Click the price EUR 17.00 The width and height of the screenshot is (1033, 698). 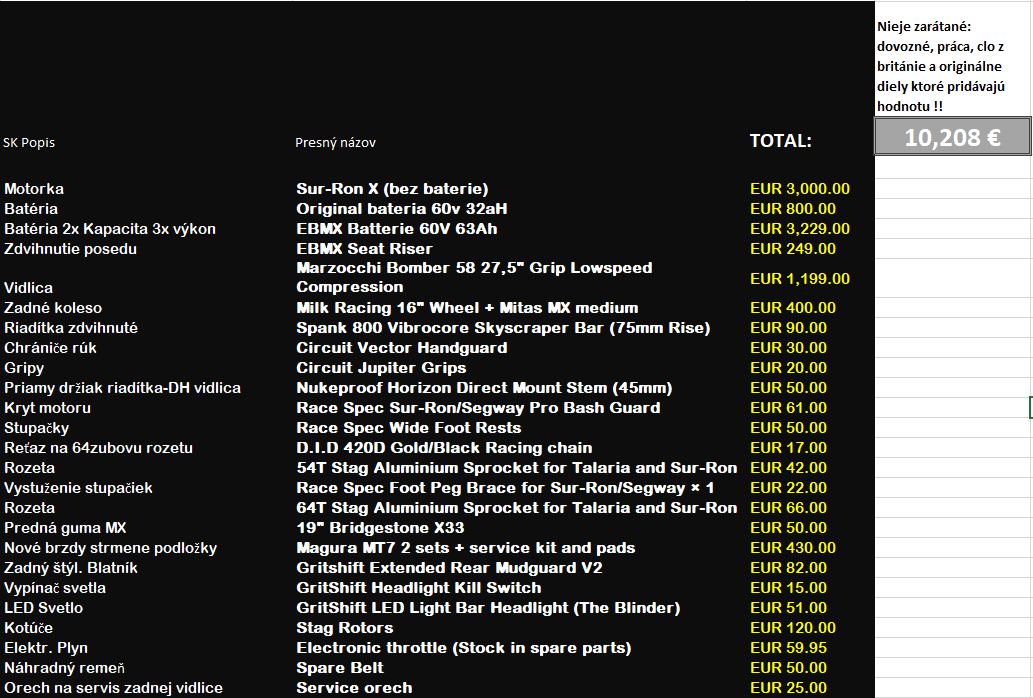(789, 448)
